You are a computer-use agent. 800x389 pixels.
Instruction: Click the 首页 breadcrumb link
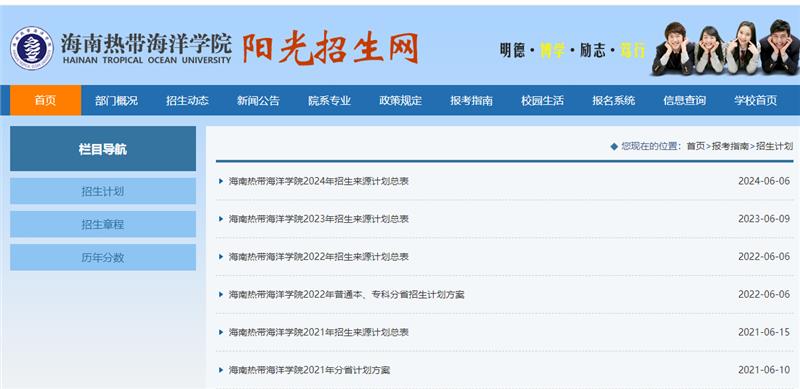point(695,147)
